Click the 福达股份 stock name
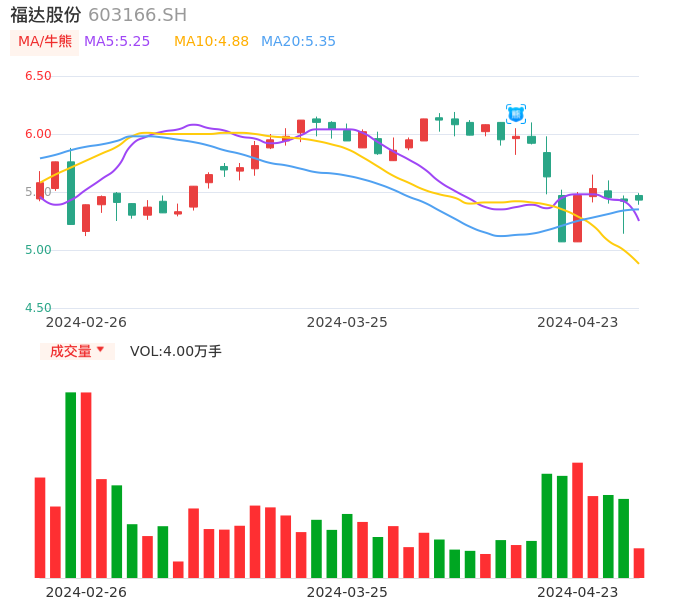Screen dimensions: 686x606 coord(46,15)
